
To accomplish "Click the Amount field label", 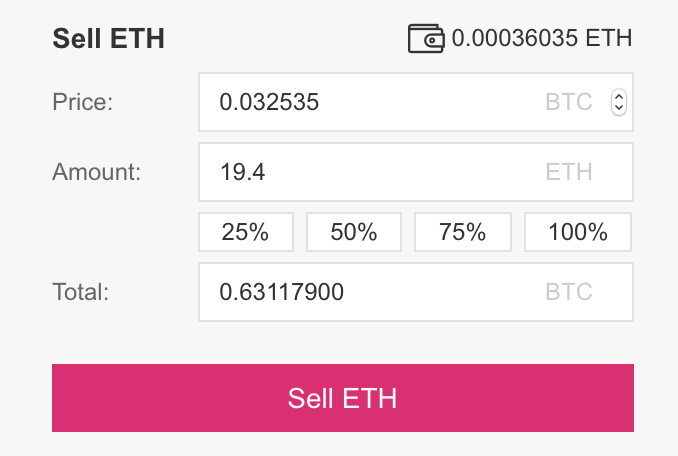I will [x=96, y=172].
